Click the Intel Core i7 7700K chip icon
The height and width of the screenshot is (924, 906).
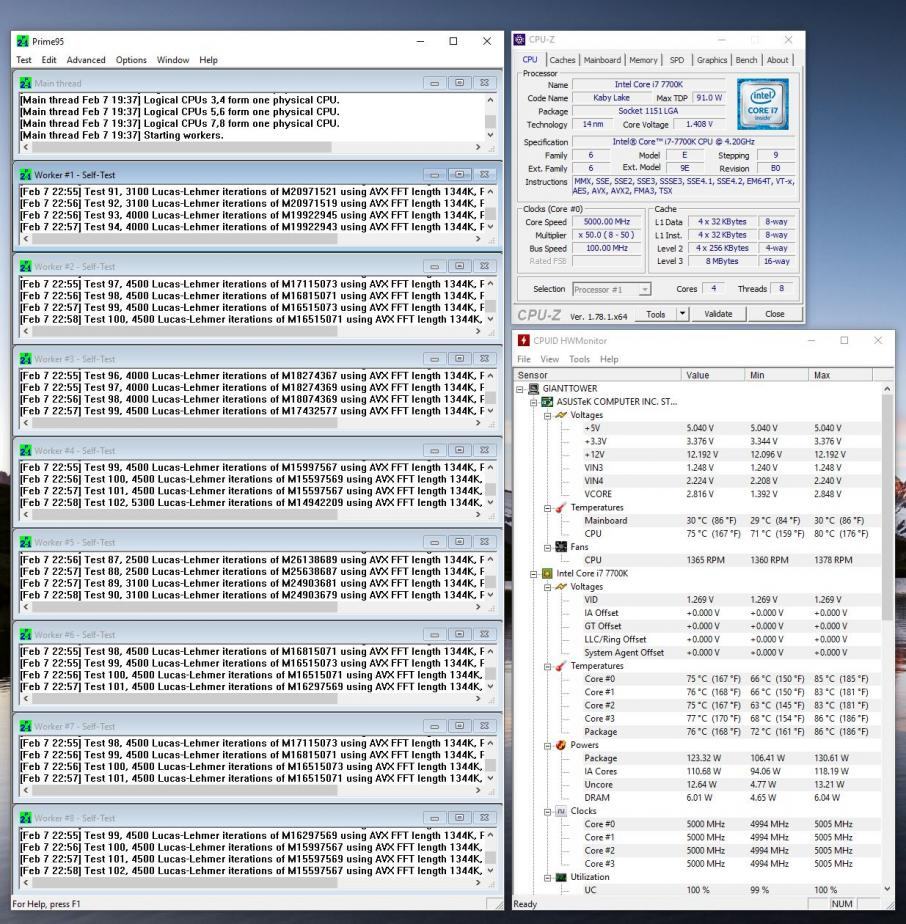[547, 573]
